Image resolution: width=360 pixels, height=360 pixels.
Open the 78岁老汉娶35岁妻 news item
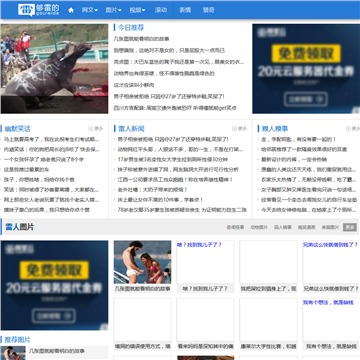(x=182, y=210)
